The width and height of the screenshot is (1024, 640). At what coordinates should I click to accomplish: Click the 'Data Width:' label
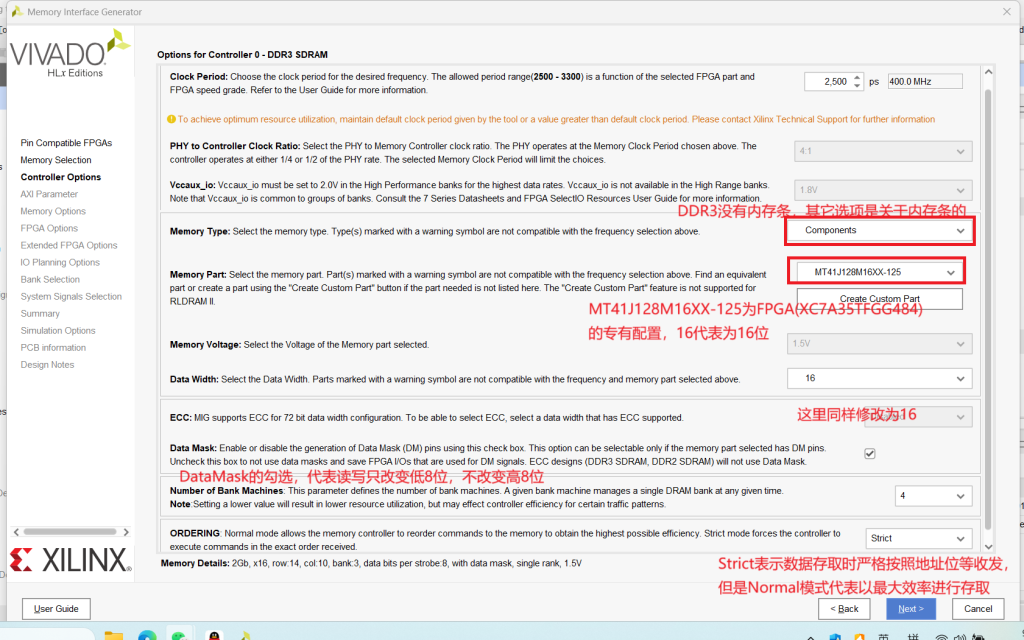194,379
